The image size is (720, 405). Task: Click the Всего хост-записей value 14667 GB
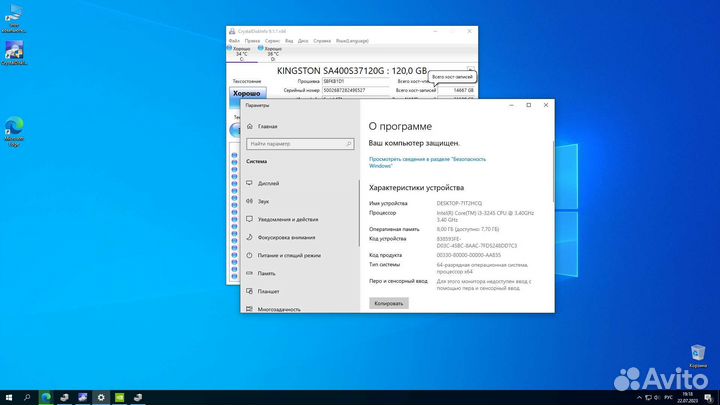[456, 90]
